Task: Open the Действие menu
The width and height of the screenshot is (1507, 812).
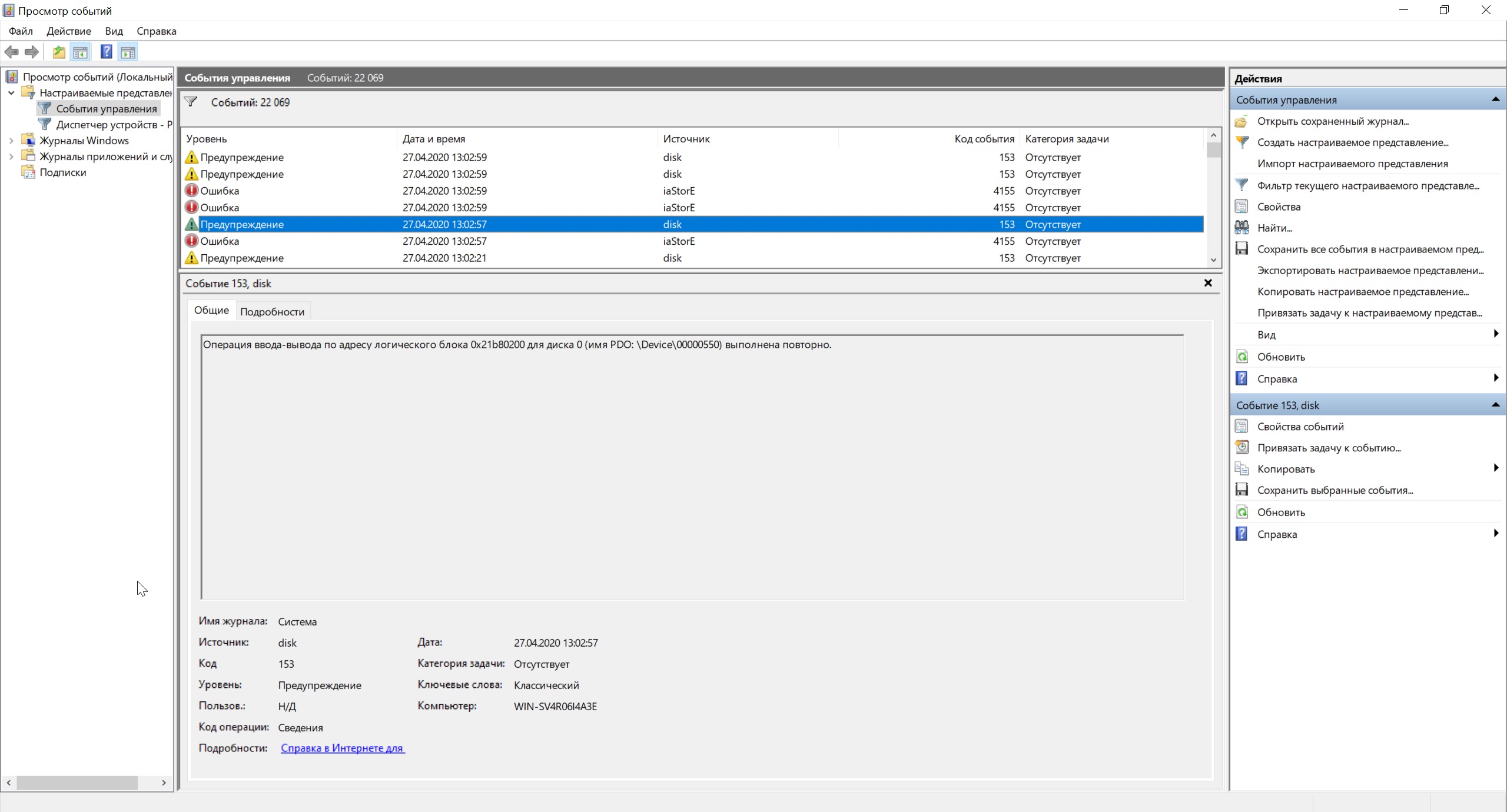Action: click(x=69, y=31)
